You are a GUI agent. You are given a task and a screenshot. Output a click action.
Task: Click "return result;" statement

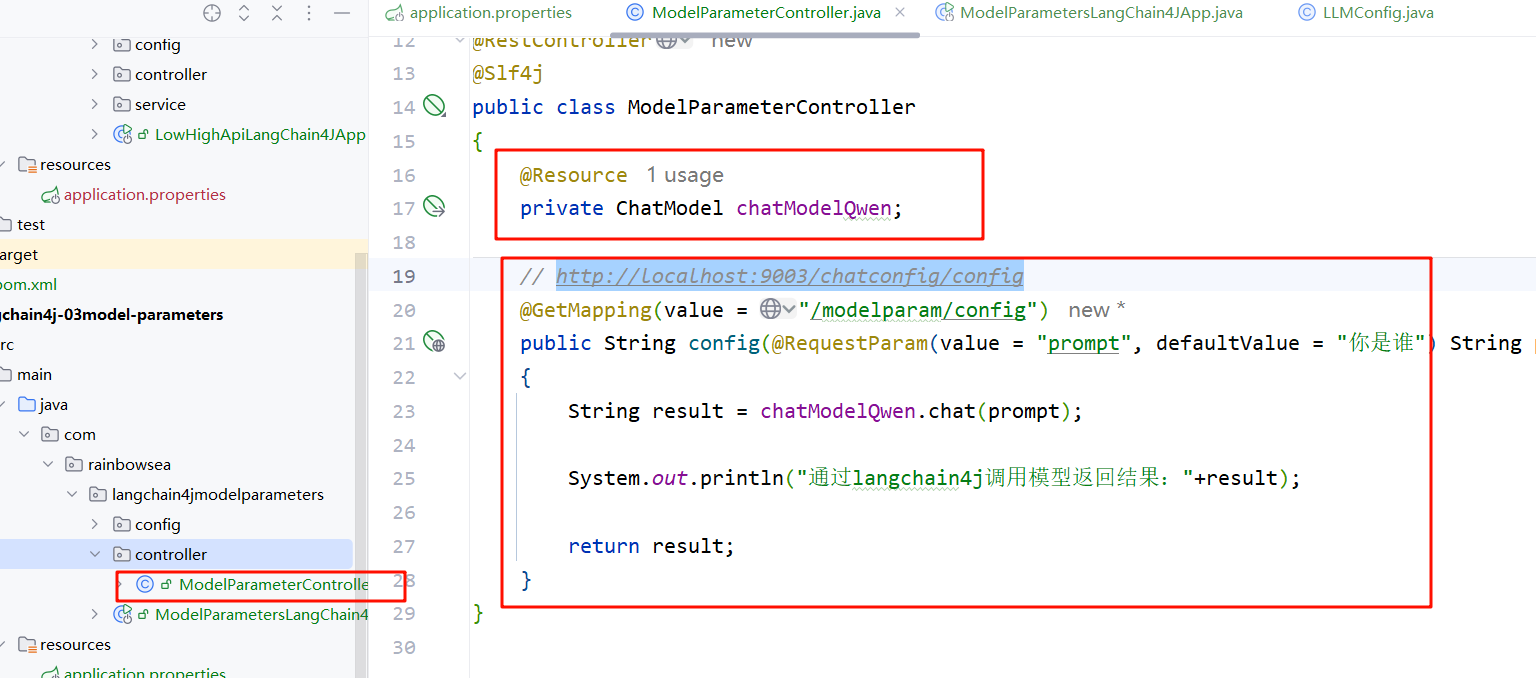[x=651, y=546]
